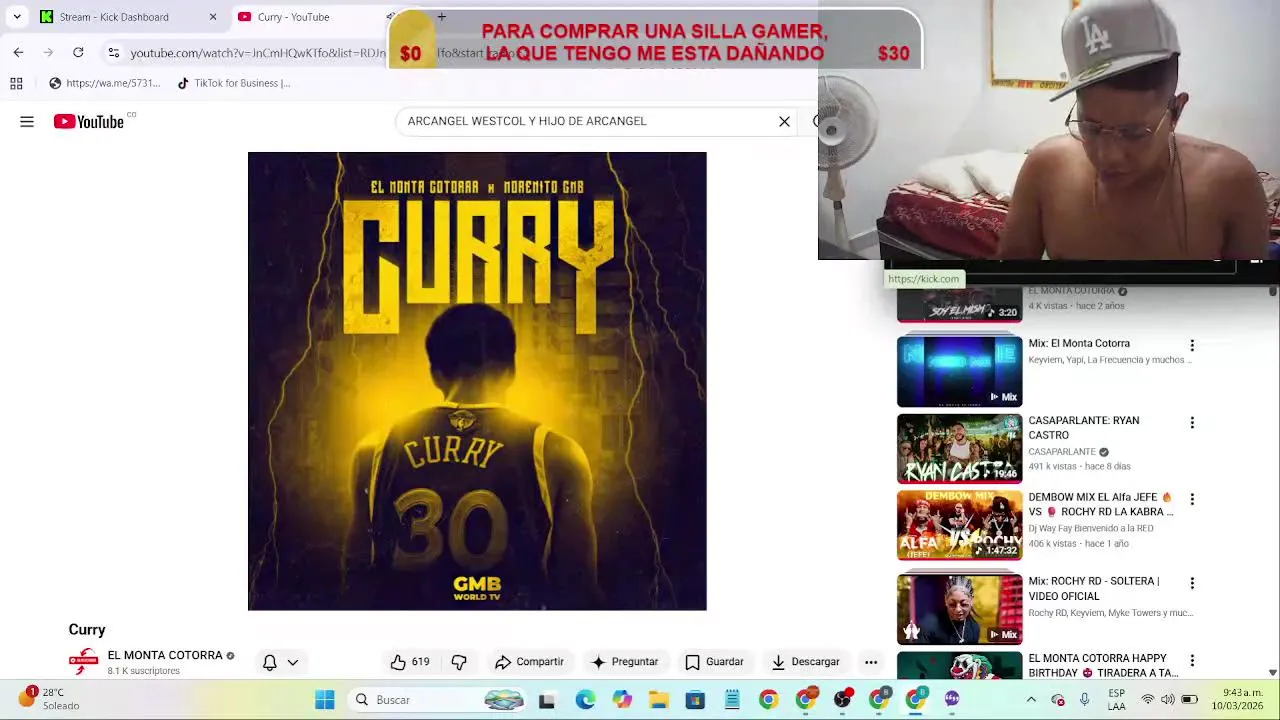This screenshot has height=720, width=1280.
Task: Open the ESP LAA language switcher
Action: pos(1116,700)
